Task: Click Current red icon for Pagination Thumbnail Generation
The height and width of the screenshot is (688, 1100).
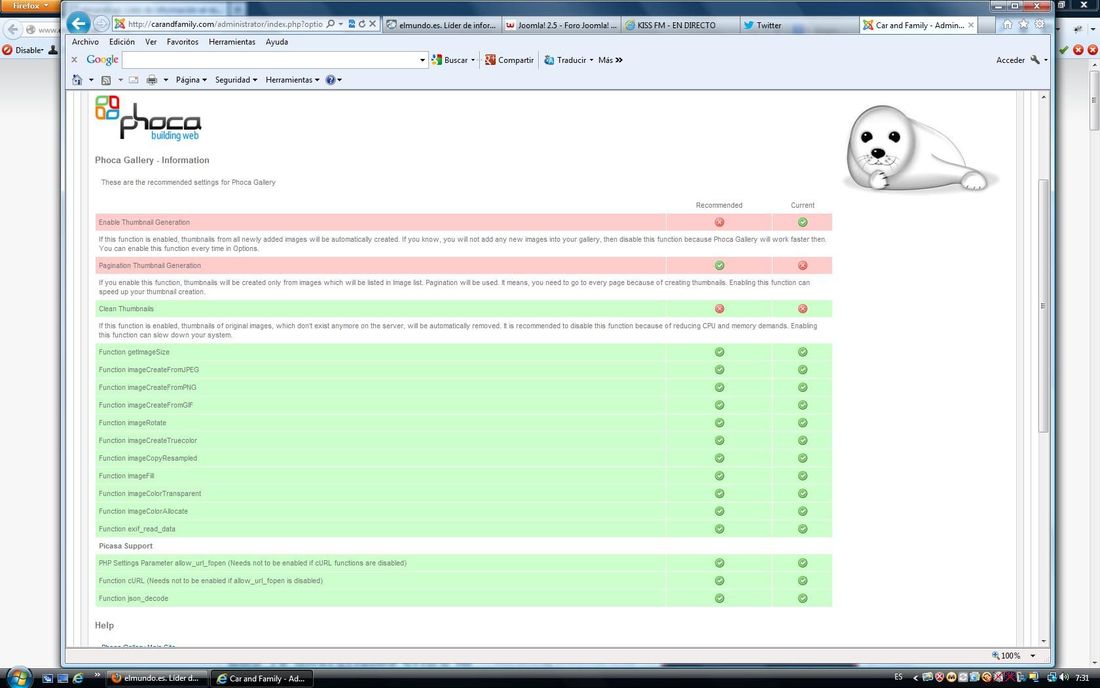Action: [803, 266]
